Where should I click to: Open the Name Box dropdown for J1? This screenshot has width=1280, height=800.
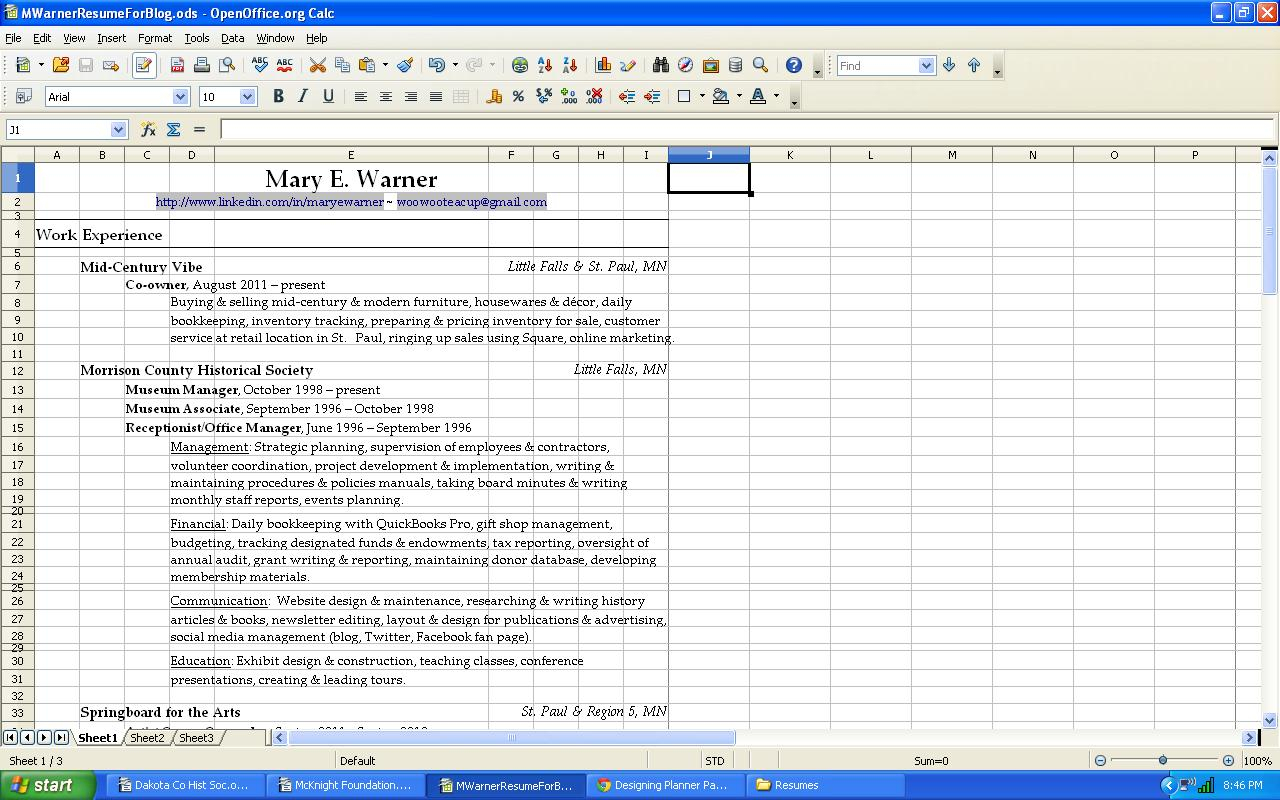pos(119,129)
